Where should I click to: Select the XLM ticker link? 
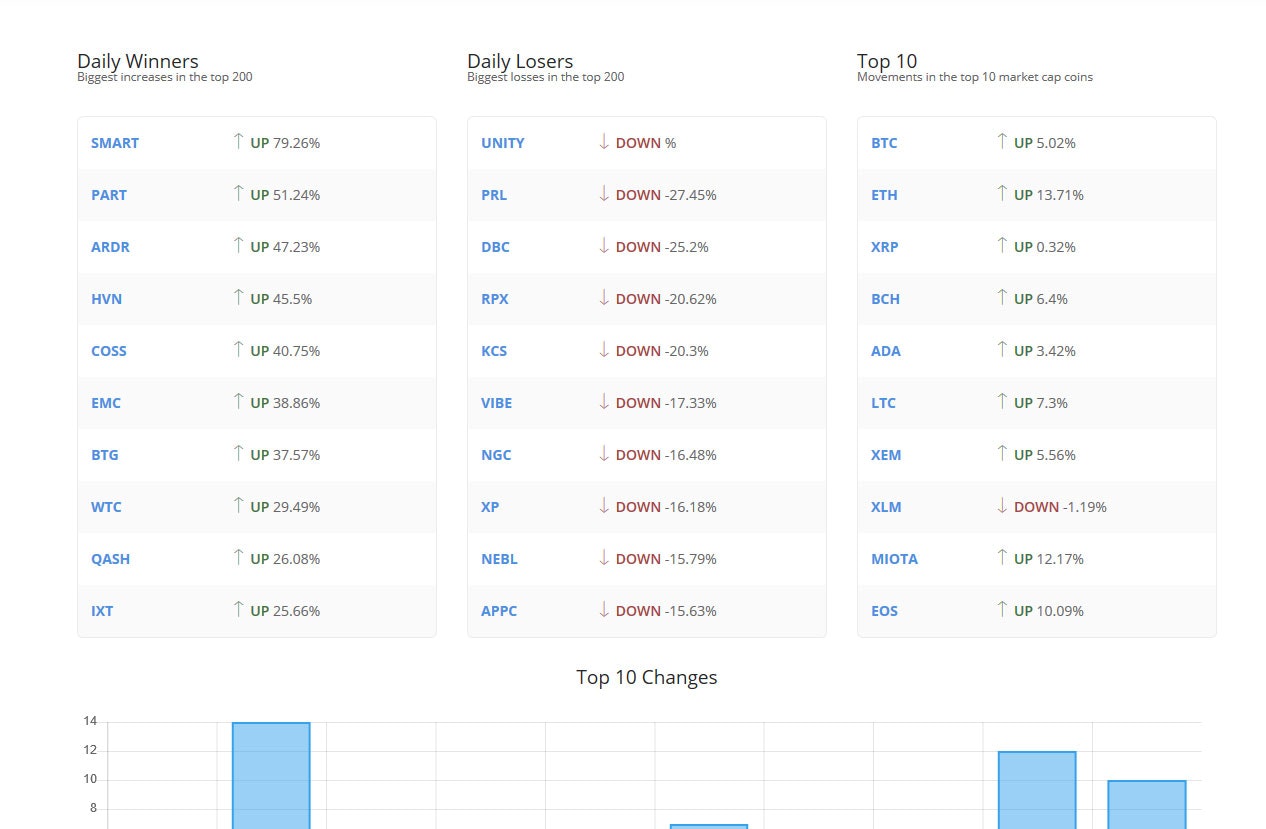coord(886,507)
